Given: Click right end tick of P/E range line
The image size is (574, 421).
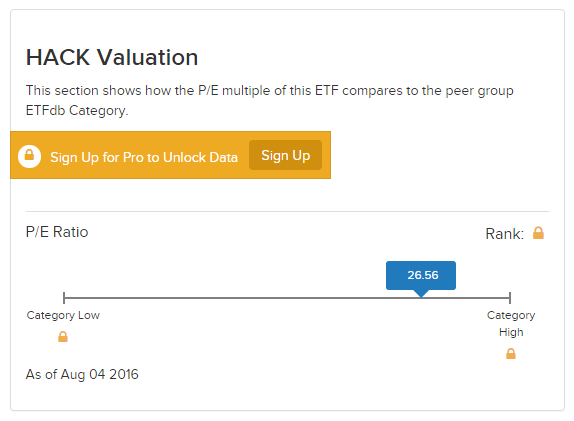Looking at the screenshot, I should tap(510, 298).
